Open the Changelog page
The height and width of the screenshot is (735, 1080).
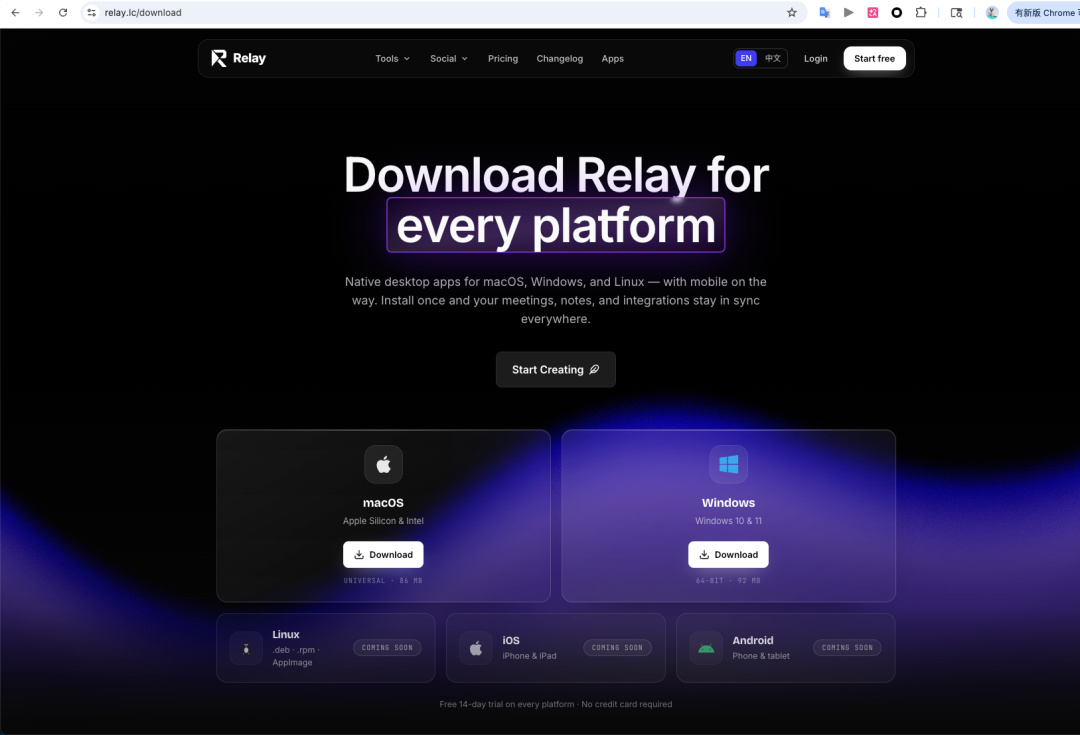(x=560, y=59)
